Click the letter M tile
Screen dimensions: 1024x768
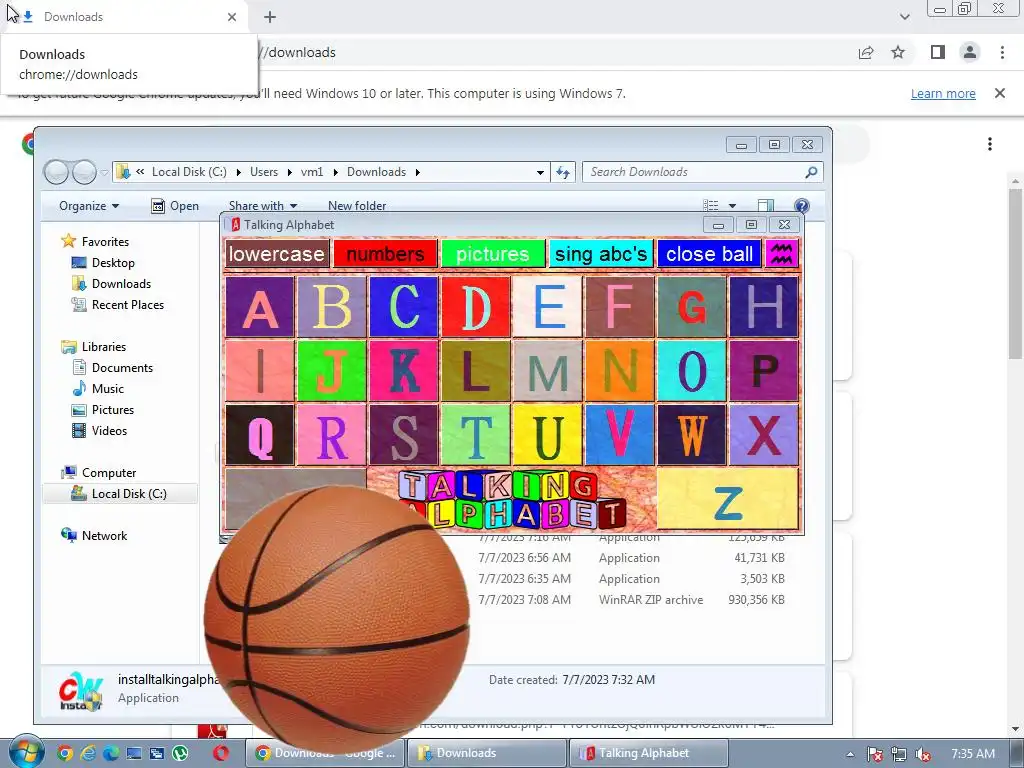547,370
